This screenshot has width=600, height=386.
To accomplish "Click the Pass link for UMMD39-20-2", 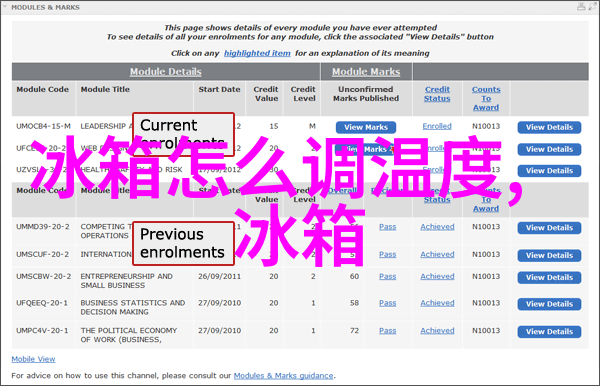I will 388,227.
